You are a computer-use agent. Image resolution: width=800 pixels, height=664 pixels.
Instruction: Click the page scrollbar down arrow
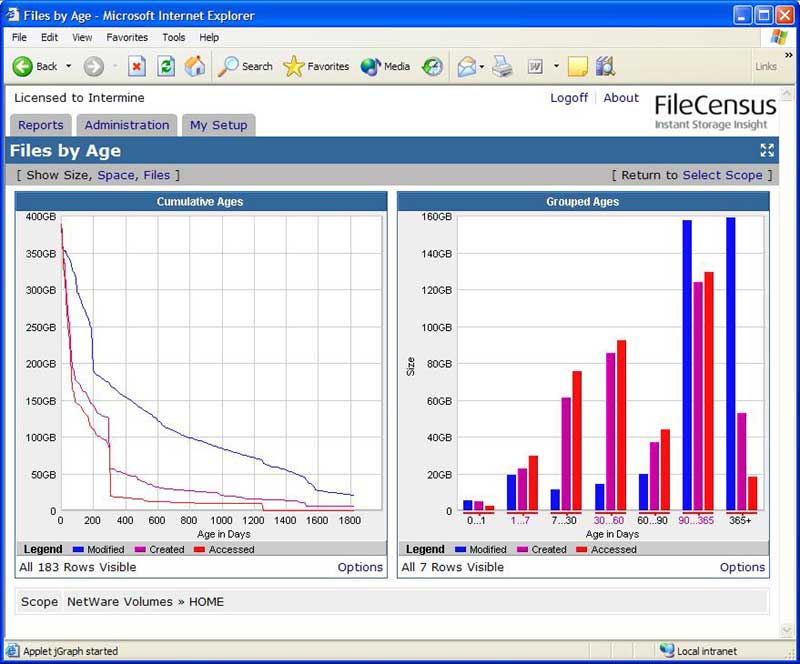[787, 630]
